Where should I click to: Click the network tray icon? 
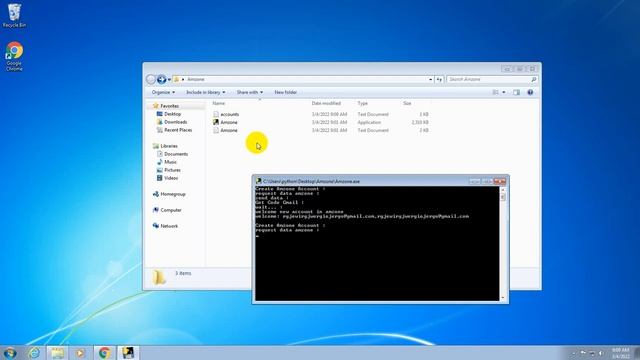[x=592, y=353]
